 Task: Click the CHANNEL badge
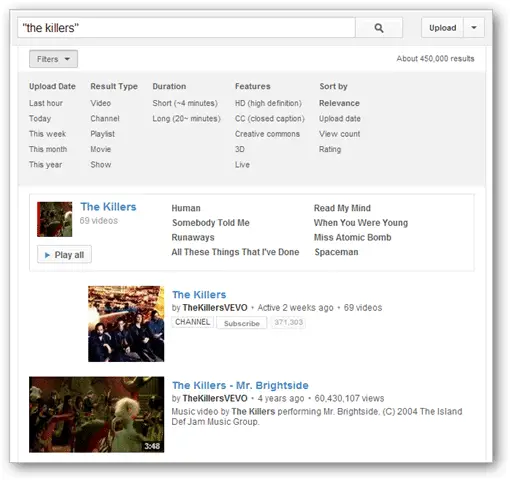(192, 322)
